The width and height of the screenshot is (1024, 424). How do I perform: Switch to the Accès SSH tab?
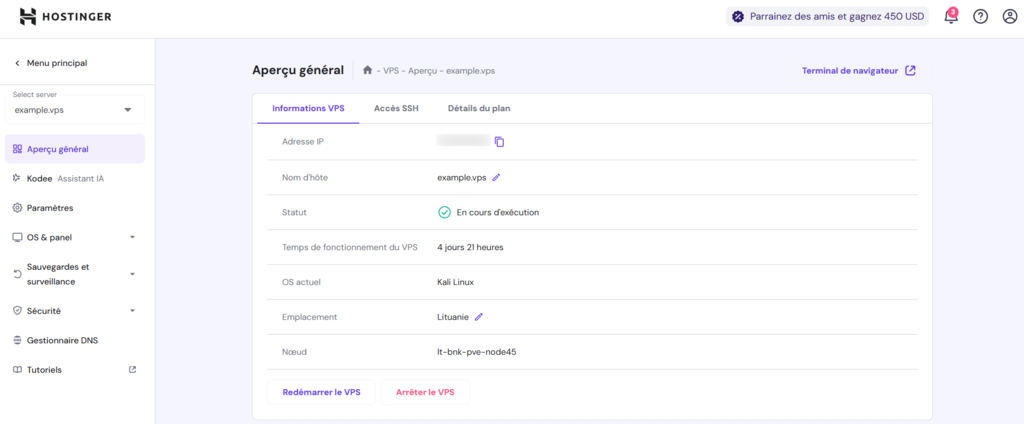coord(396,108)
